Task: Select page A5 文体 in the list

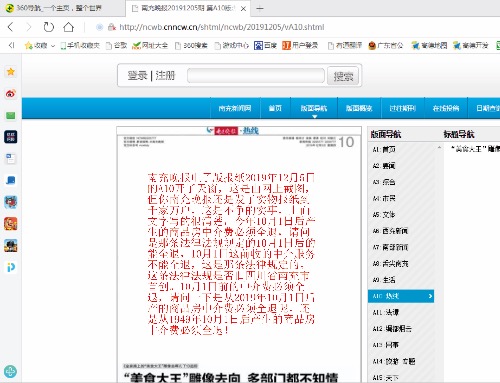Action: coord(401,215)
